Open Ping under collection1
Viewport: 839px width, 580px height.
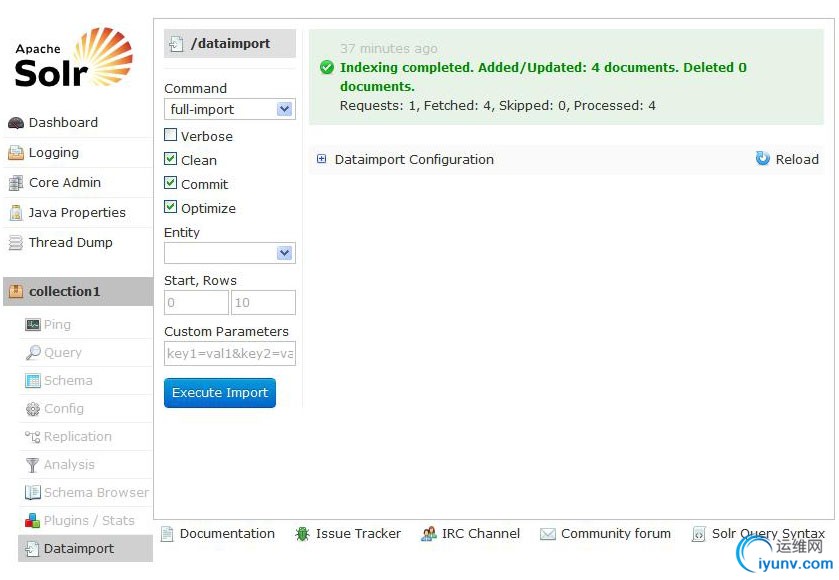(x=57, y=325)
